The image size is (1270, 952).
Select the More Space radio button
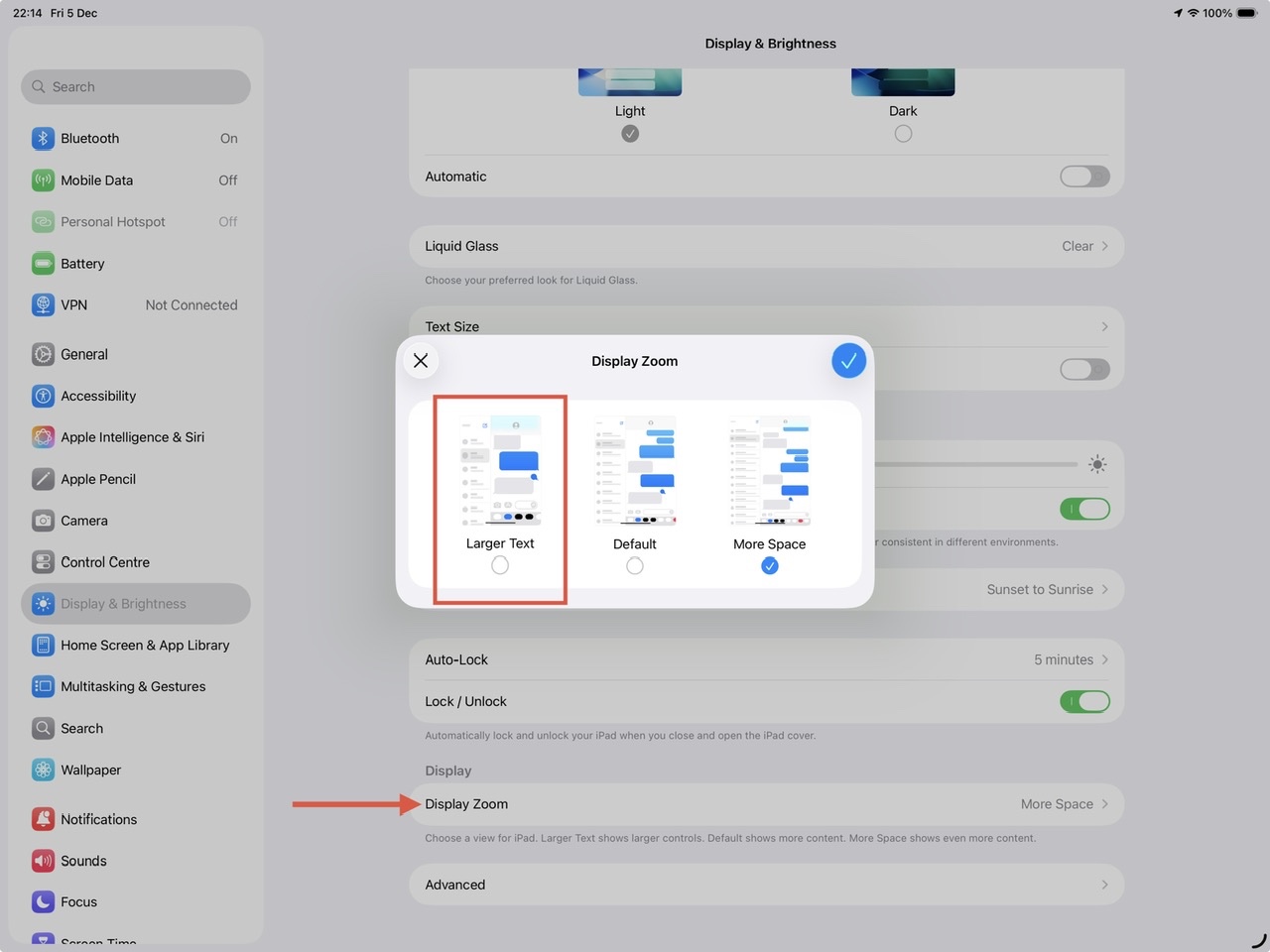pos(770,565)
